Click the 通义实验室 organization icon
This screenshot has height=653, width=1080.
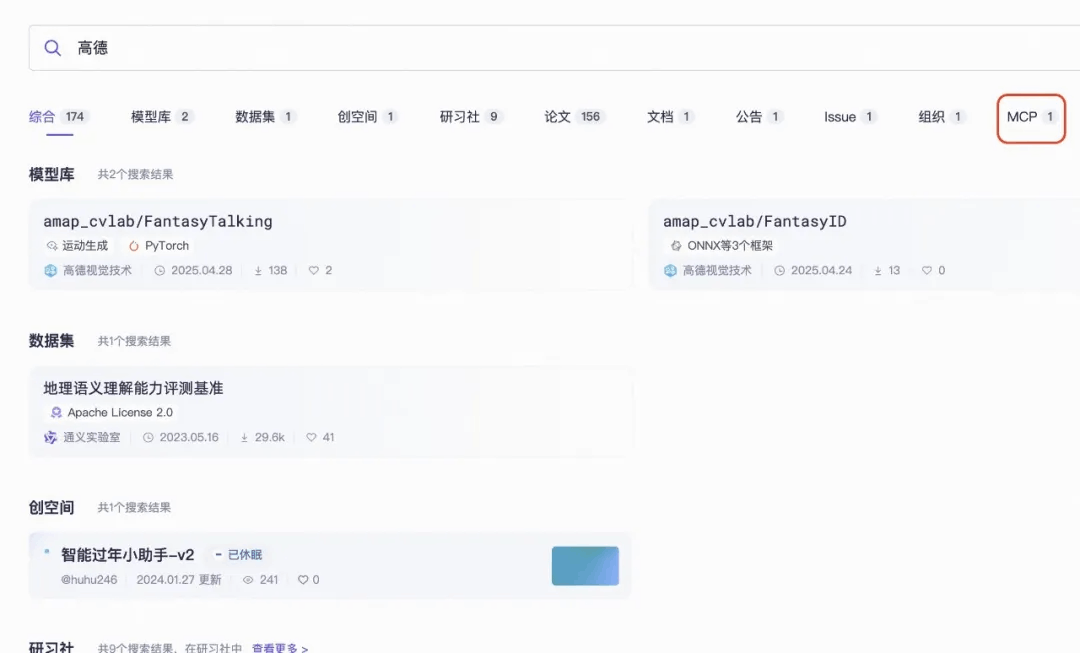click(x=51, y=437)
